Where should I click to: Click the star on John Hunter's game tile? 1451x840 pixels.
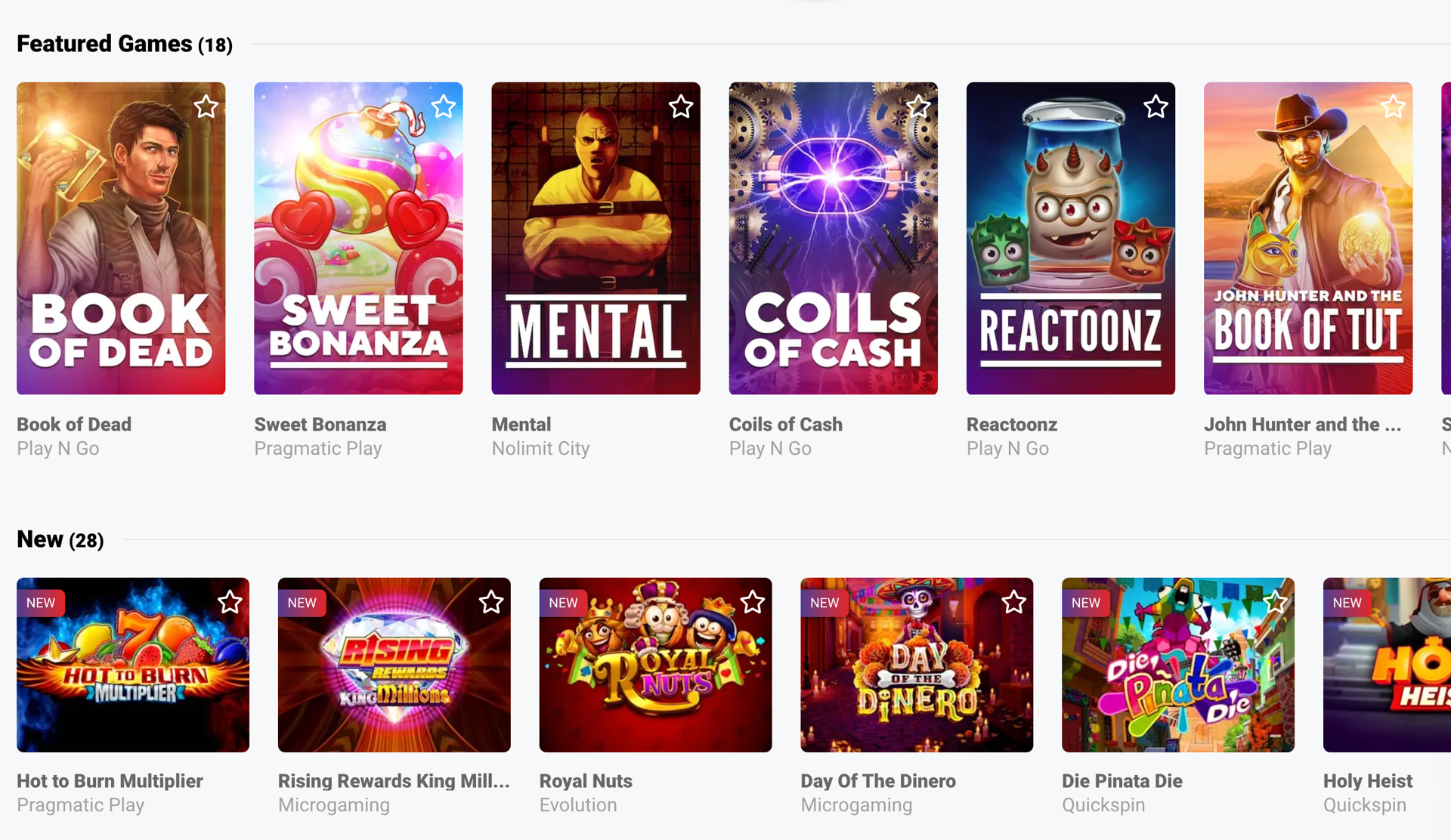(x=1393, y=107)
